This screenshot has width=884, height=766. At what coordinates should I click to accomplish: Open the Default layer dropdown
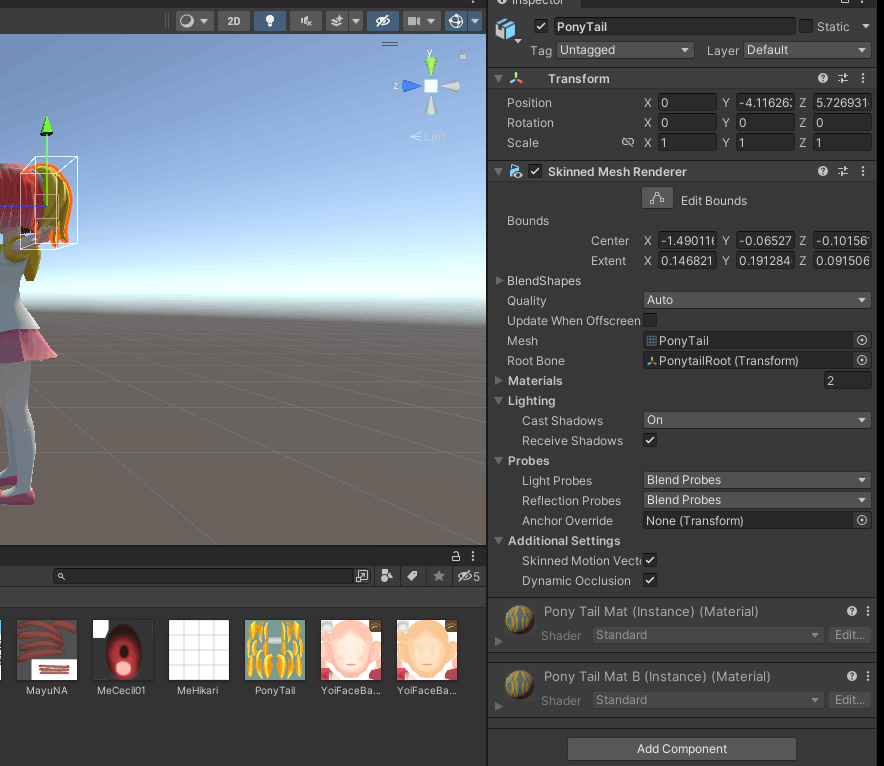[807, 50]
